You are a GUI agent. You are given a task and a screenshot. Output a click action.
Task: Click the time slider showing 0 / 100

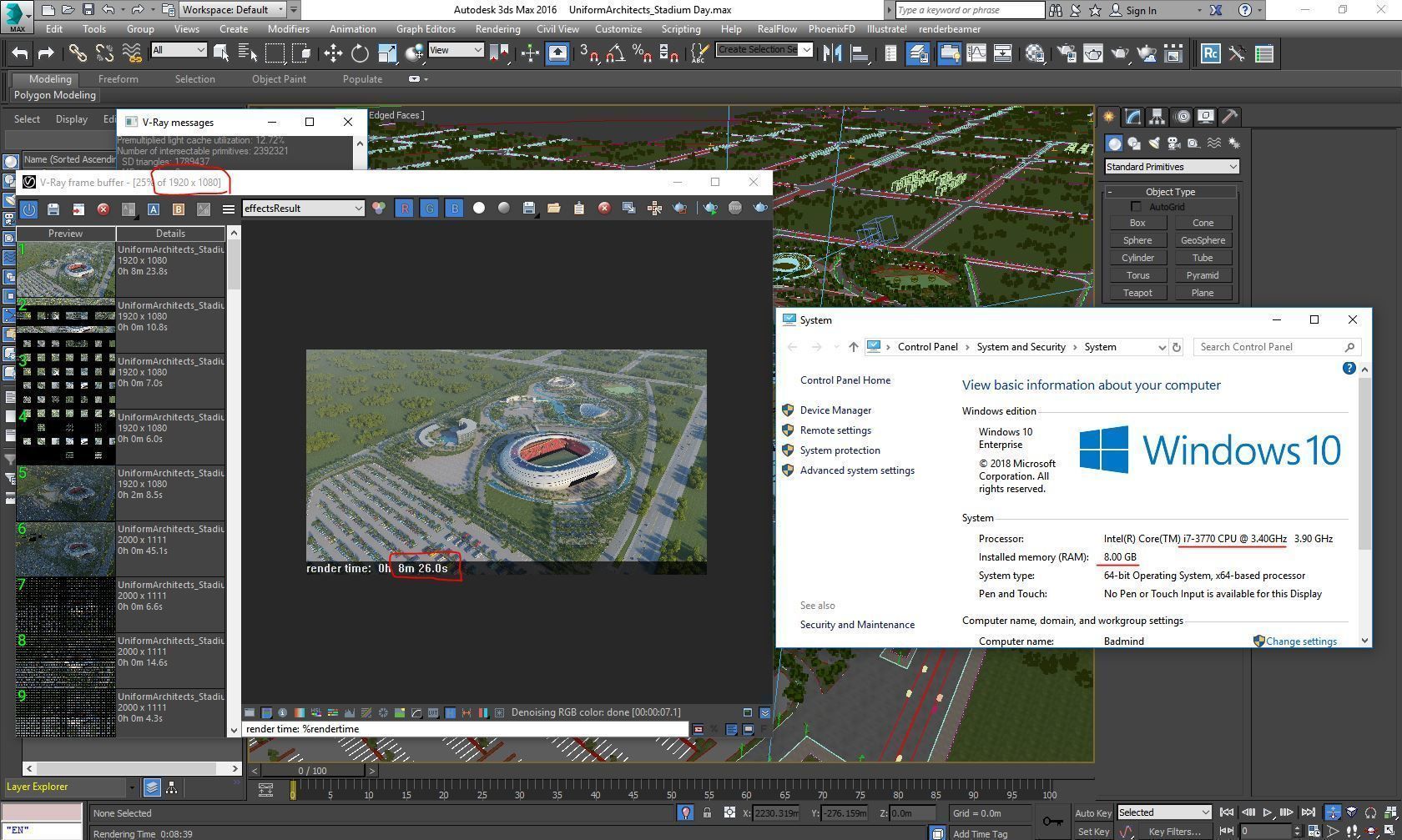[313, 771]
